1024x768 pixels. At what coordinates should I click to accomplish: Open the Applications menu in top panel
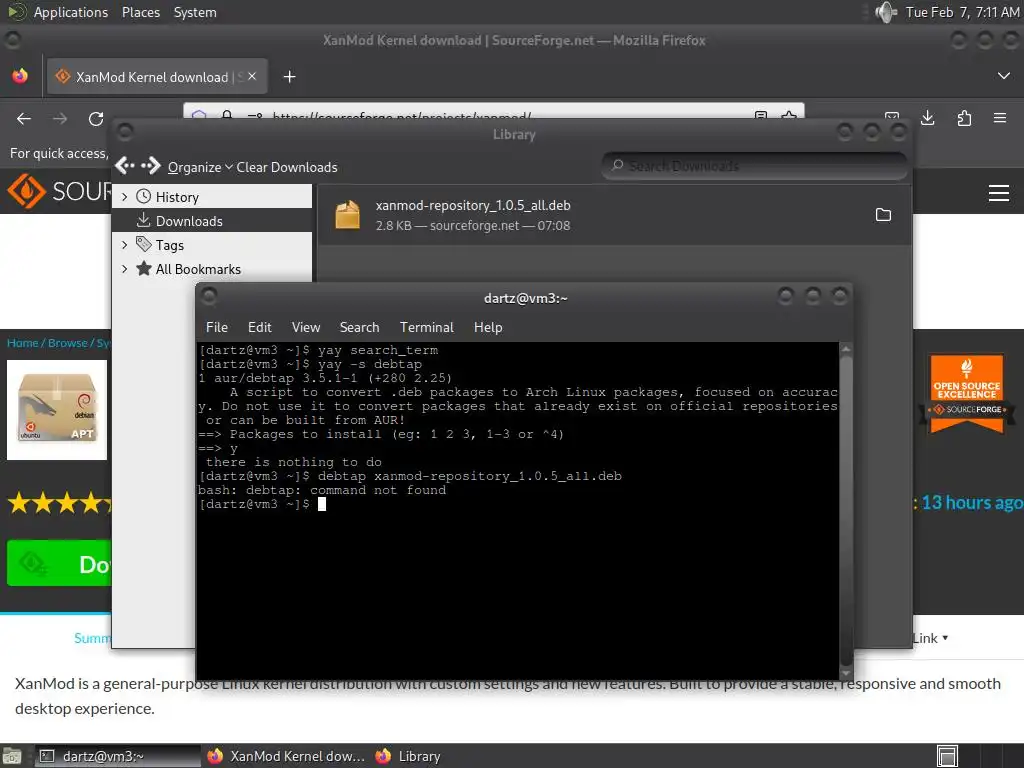click(71, 12)
